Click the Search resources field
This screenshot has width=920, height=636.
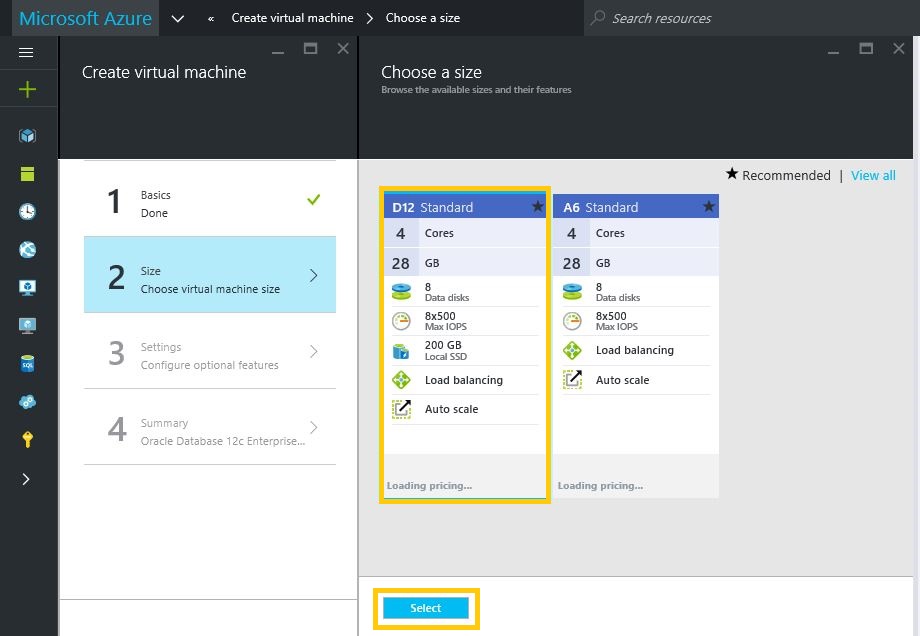pos(751,18)
